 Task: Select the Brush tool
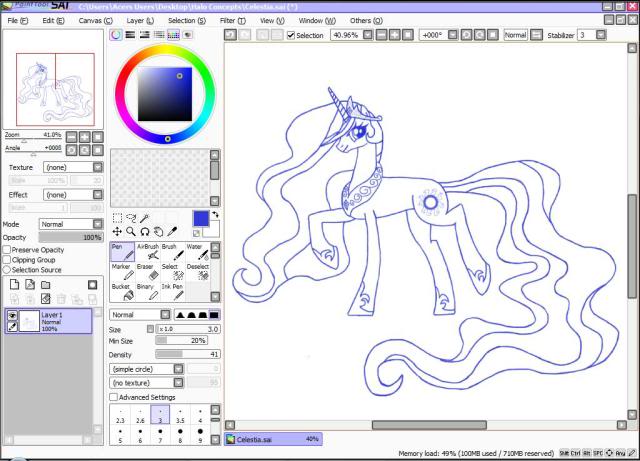coord(173,252)
